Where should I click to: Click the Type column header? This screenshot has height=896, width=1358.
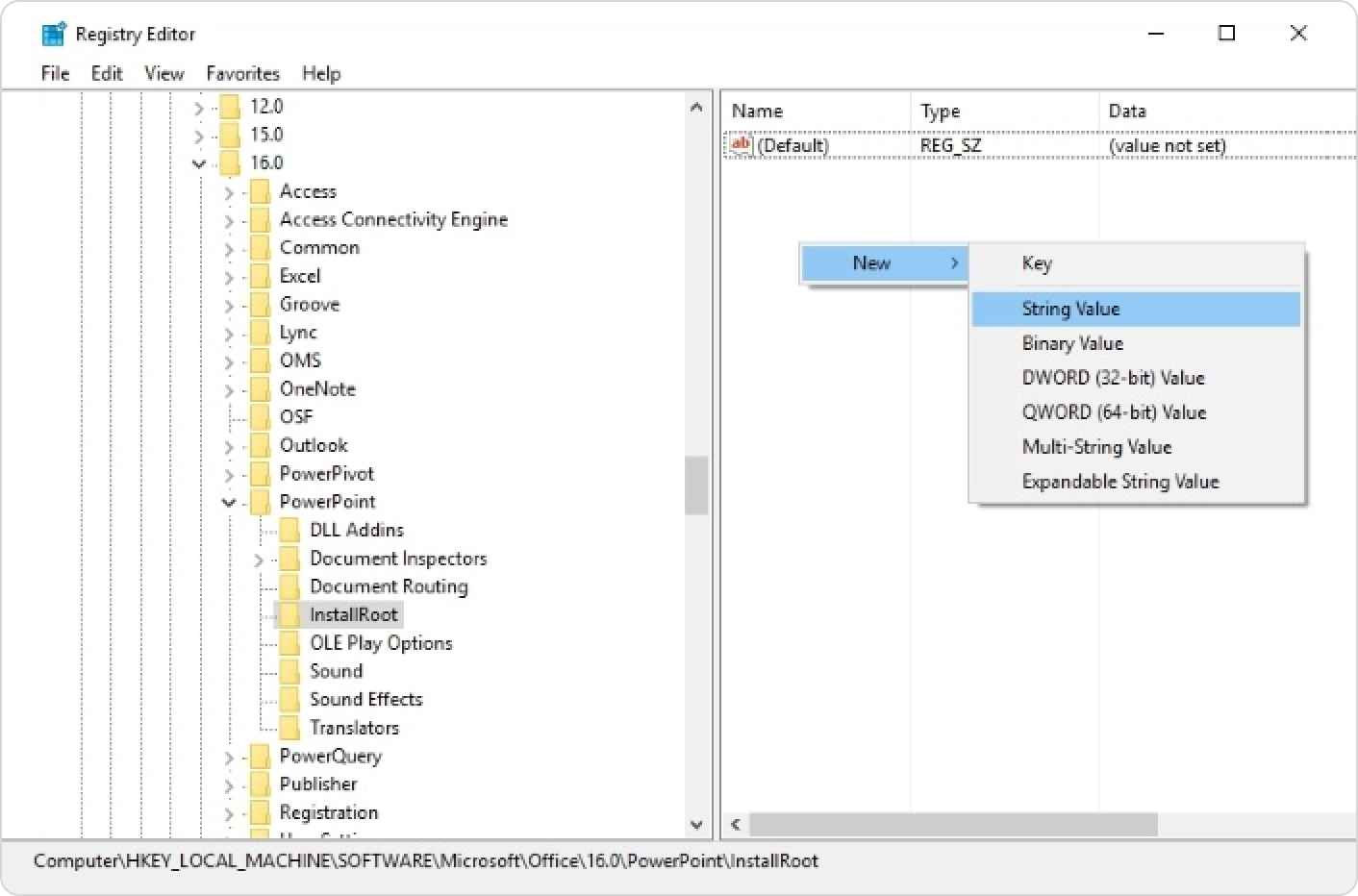1004,112
